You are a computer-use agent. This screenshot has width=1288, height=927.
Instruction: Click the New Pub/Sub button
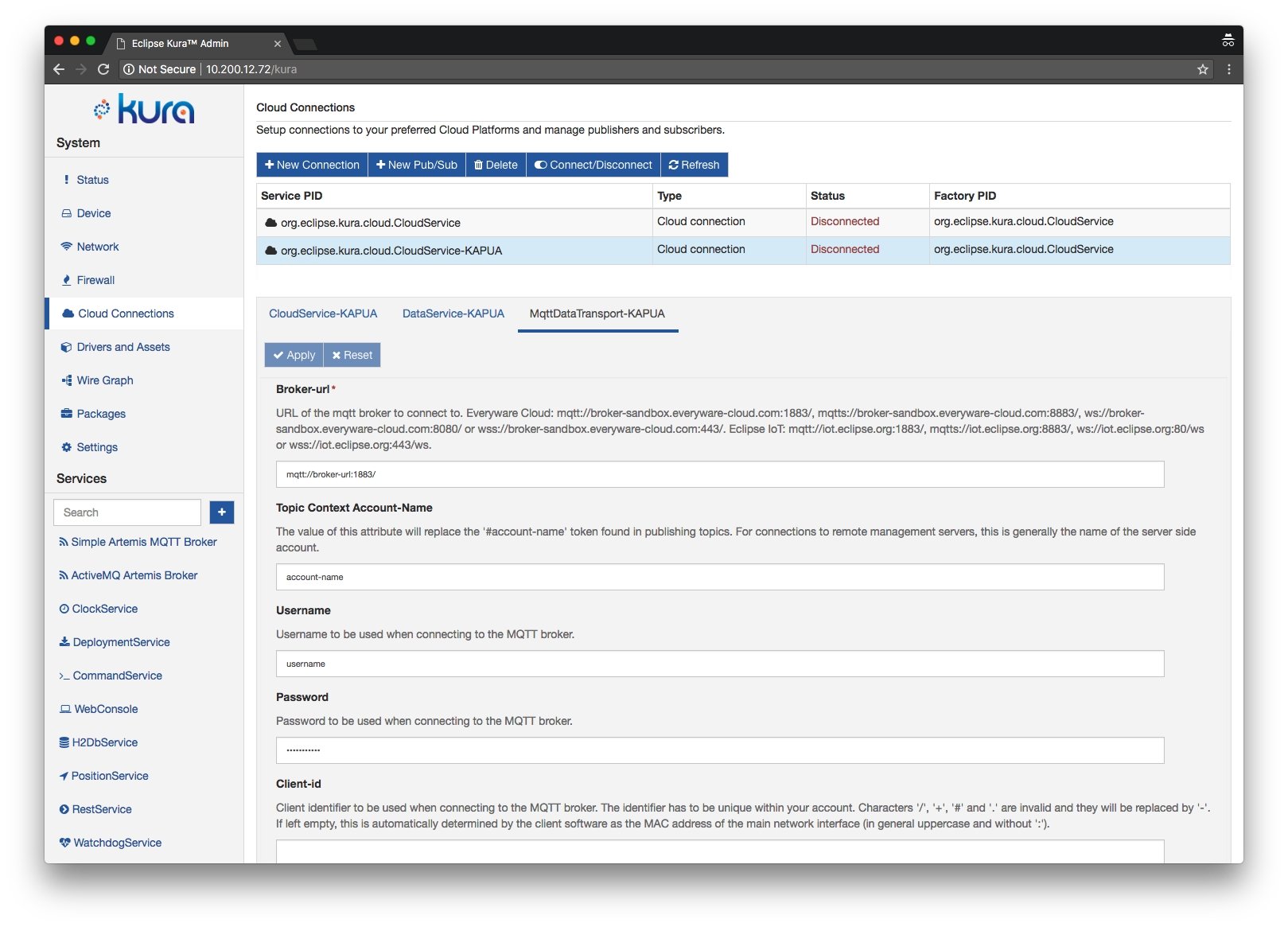point(417,165)
